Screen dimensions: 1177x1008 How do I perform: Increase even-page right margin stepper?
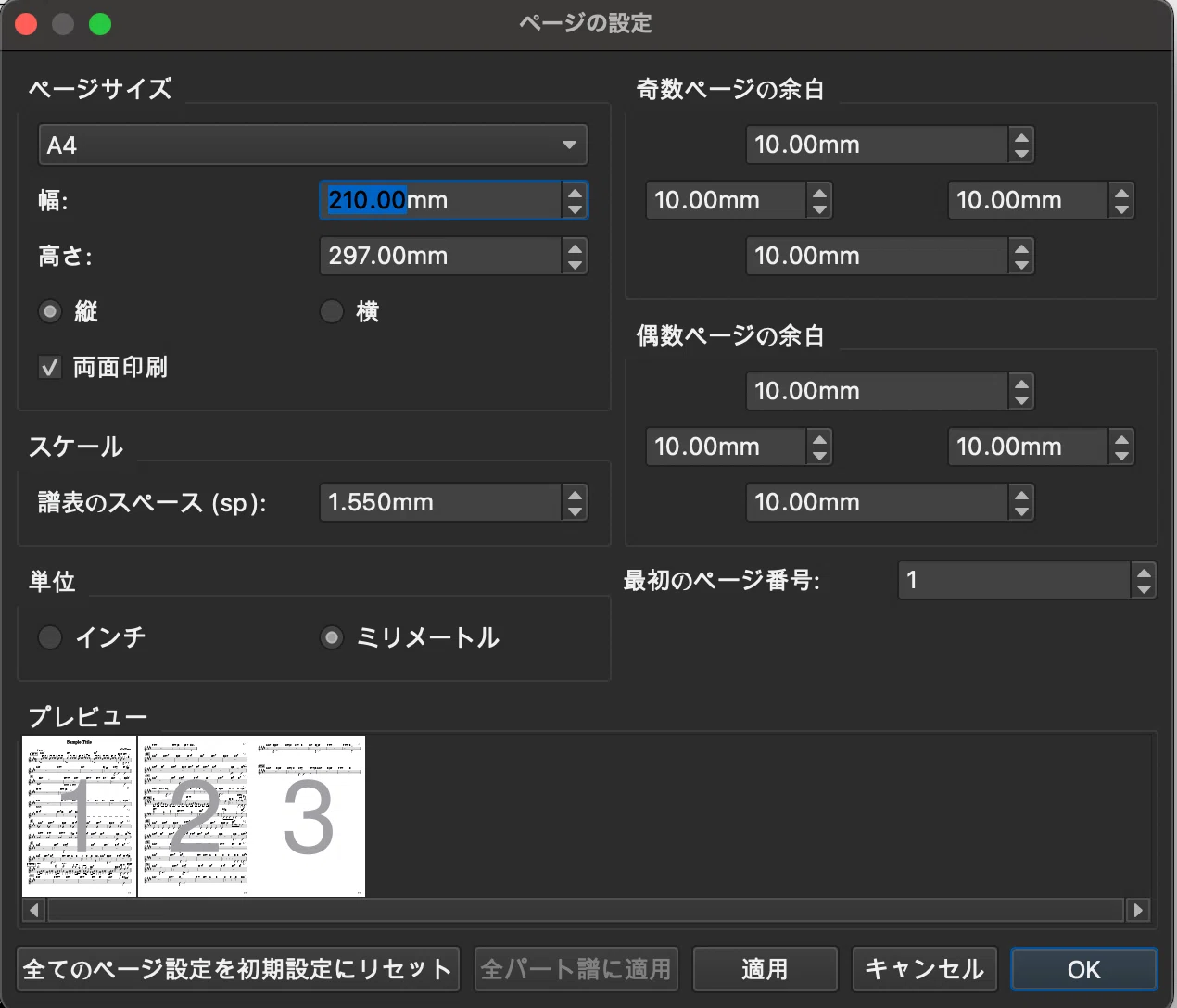click(x=1121, y=438)
